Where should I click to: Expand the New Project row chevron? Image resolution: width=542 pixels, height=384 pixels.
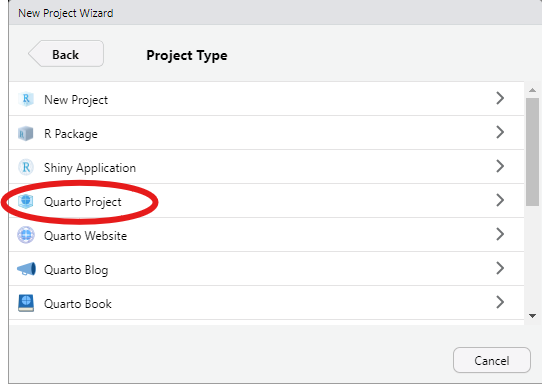pos(500,99)
